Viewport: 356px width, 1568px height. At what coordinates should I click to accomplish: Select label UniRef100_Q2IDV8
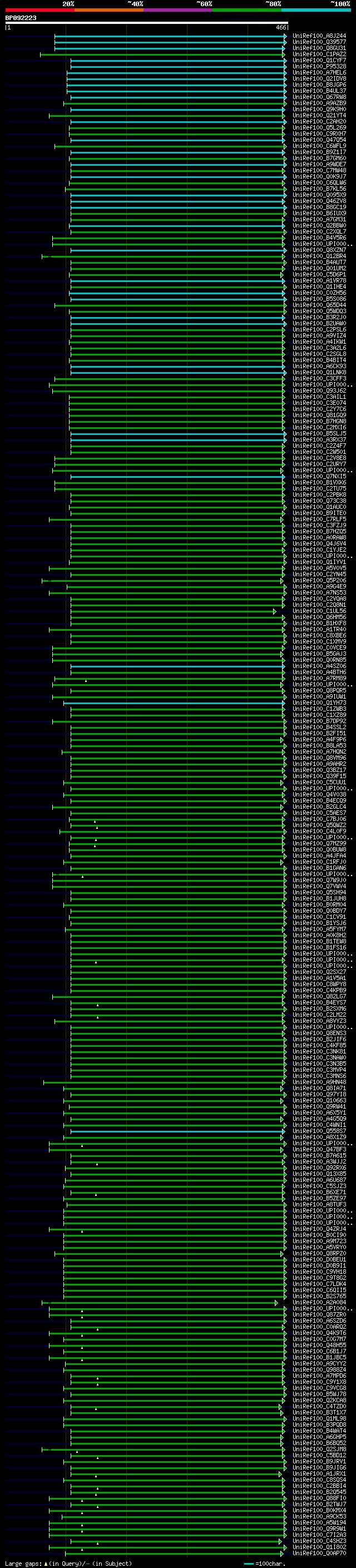click(x=319, y=78)
